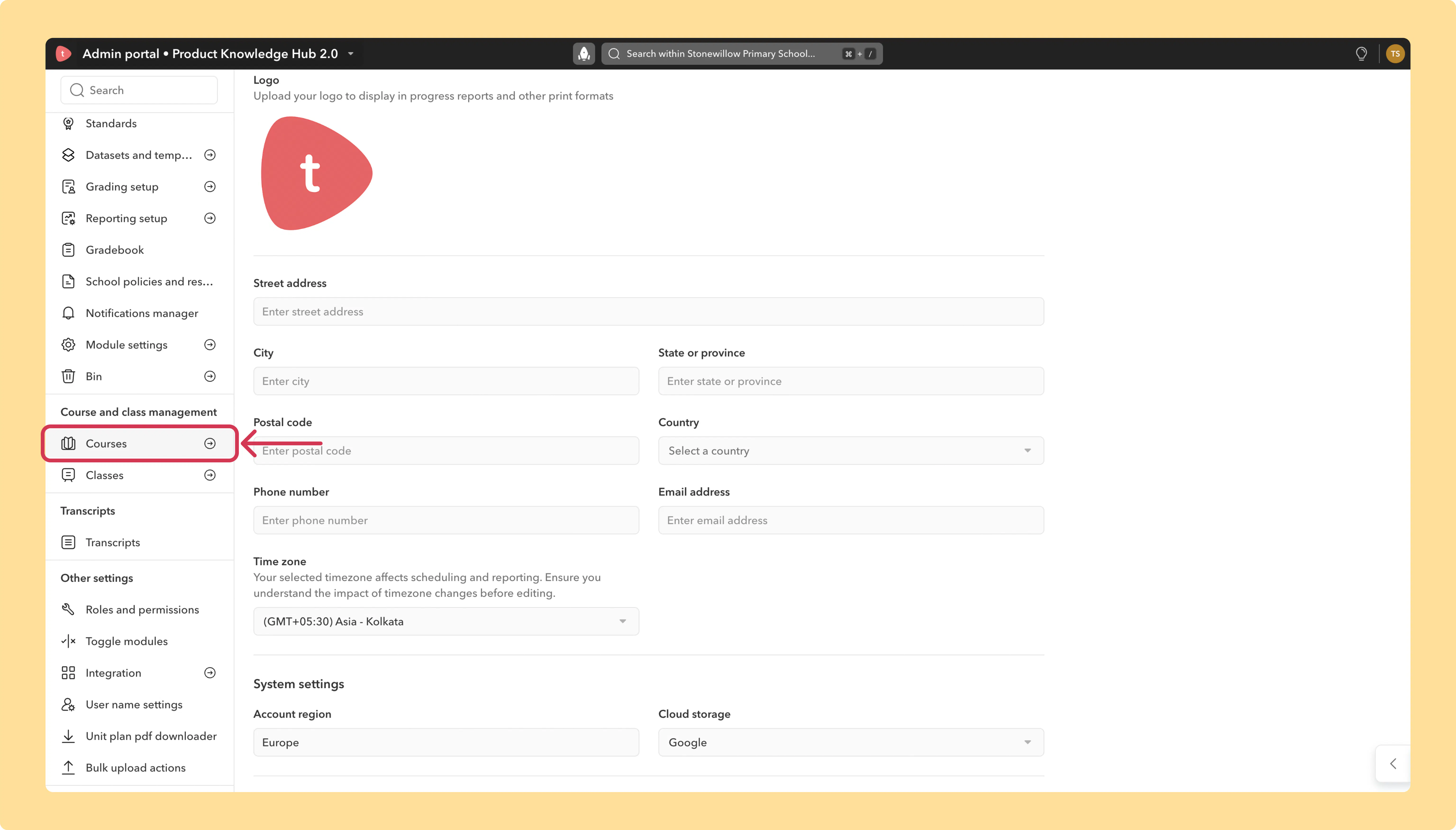Screen dimensions: 1456x830
Task: Expand Courses submenu arrow
Action: point(210,443)
